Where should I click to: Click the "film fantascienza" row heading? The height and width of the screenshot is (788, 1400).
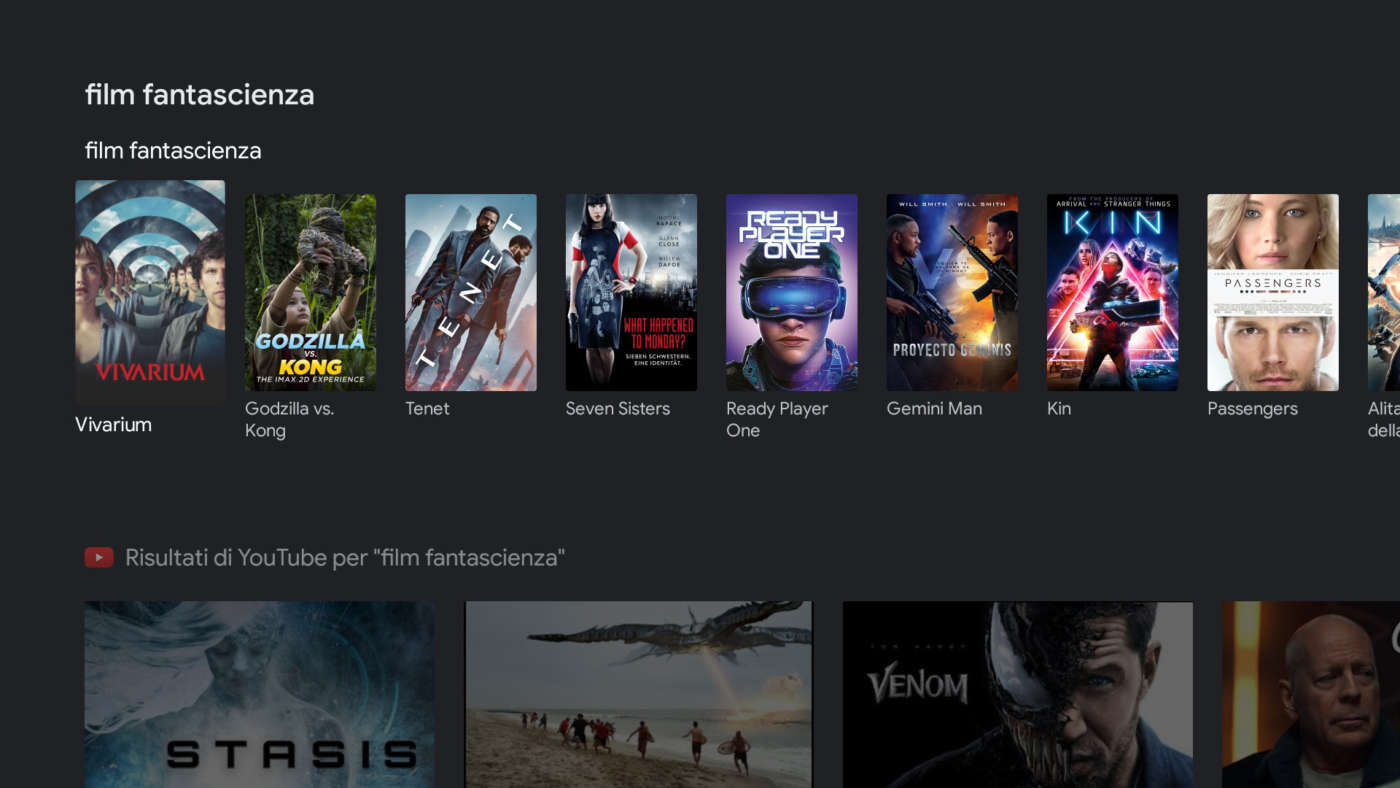click(x=173, y=151)
